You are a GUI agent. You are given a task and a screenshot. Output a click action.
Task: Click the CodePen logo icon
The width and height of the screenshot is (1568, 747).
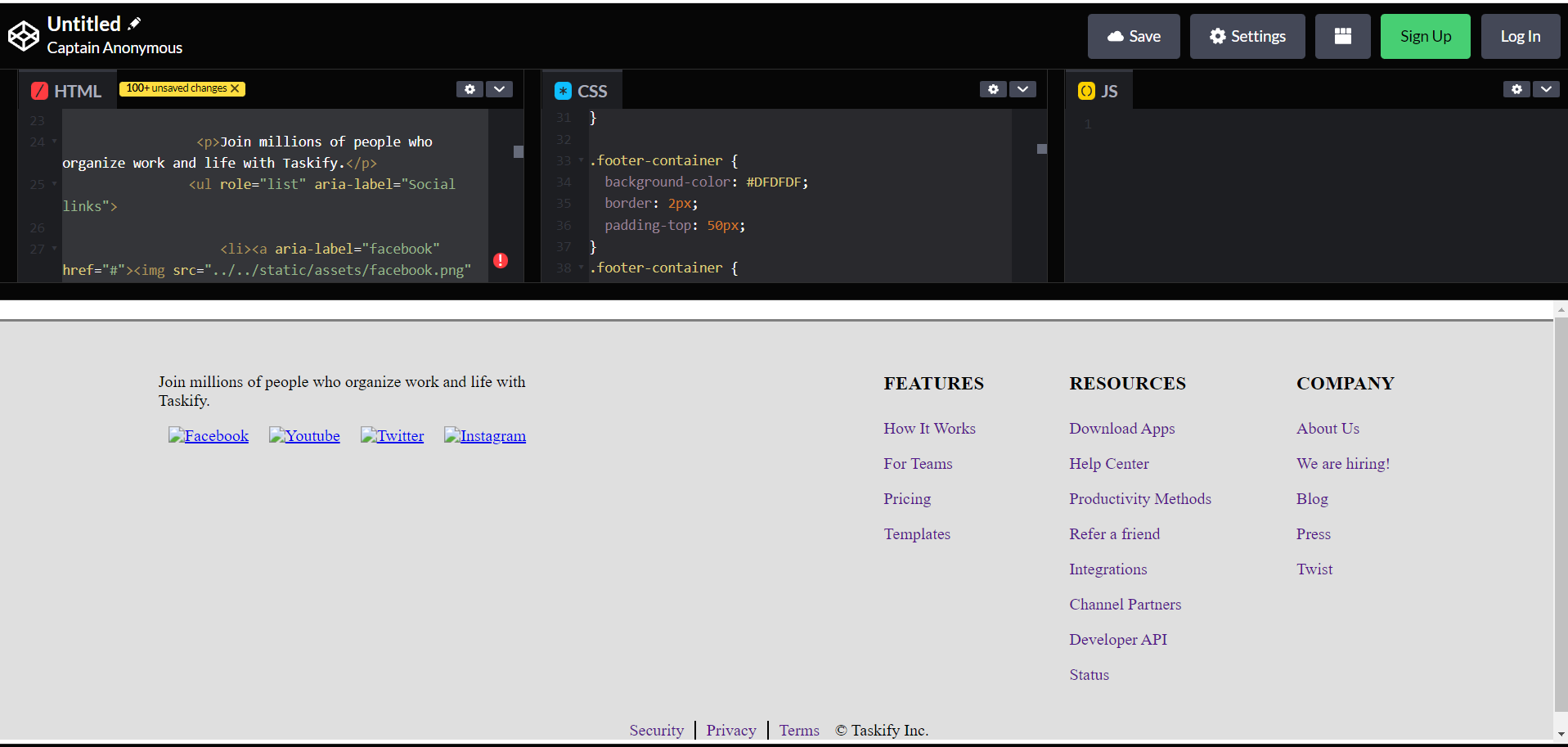(x=24, y=36)
